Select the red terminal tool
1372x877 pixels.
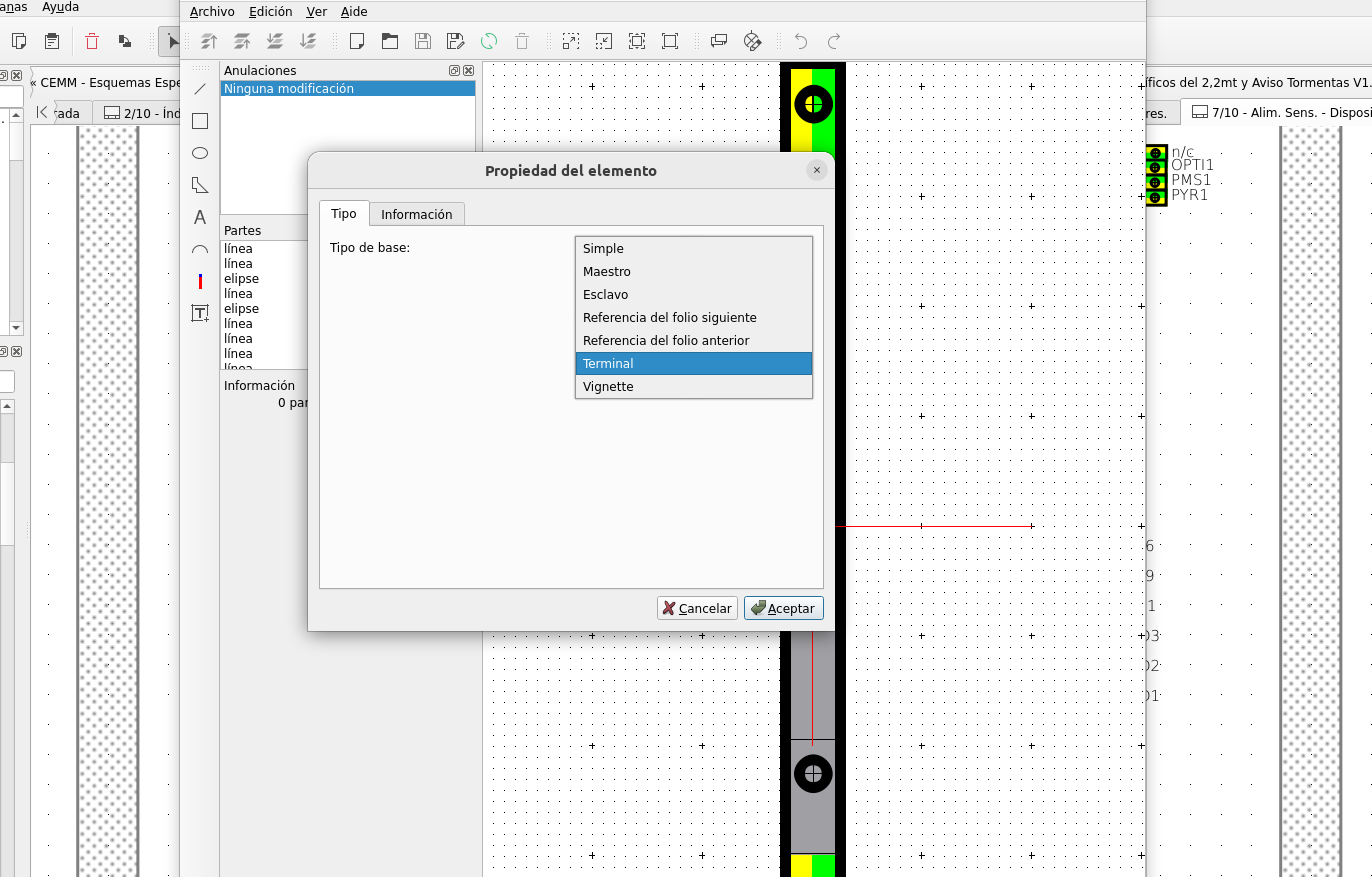[x=200, y=282]
